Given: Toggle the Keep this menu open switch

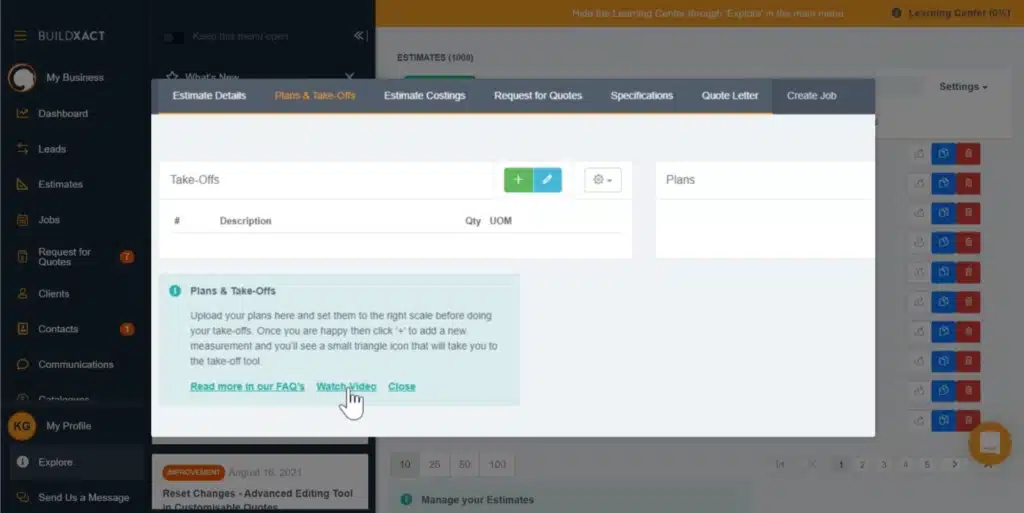Looking at the screenshot, I should point(174,37).
